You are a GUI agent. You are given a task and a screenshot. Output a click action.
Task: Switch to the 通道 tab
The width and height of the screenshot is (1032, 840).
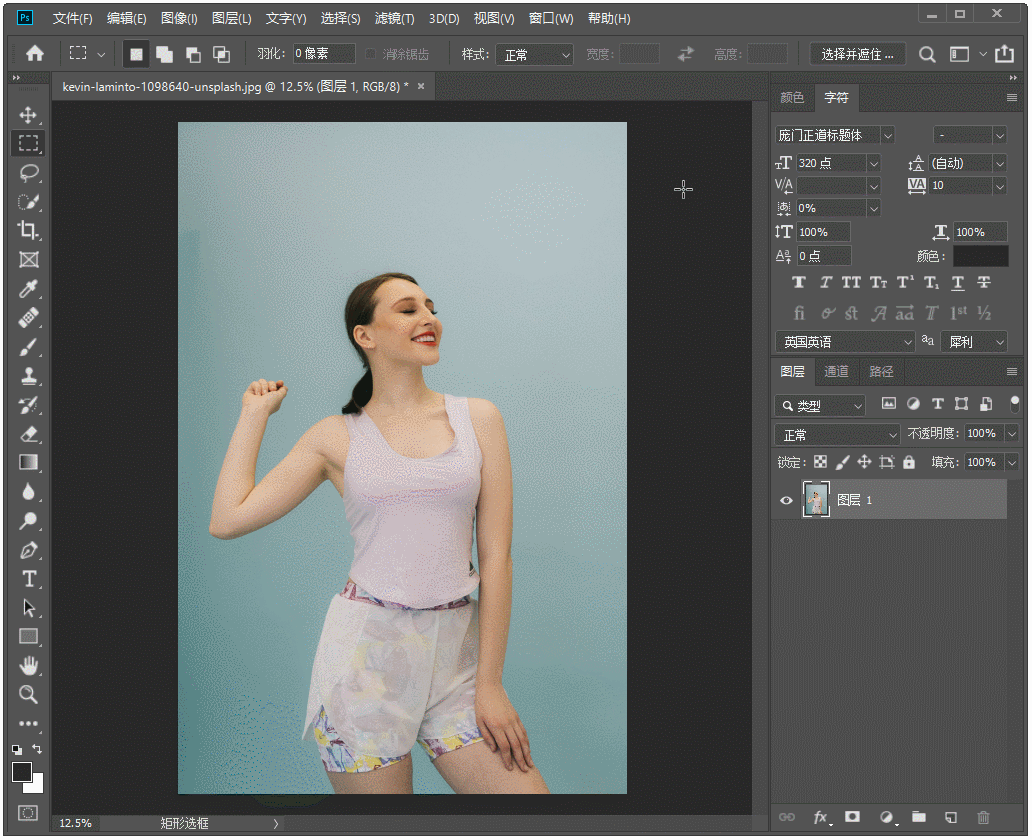coord(836,372)
